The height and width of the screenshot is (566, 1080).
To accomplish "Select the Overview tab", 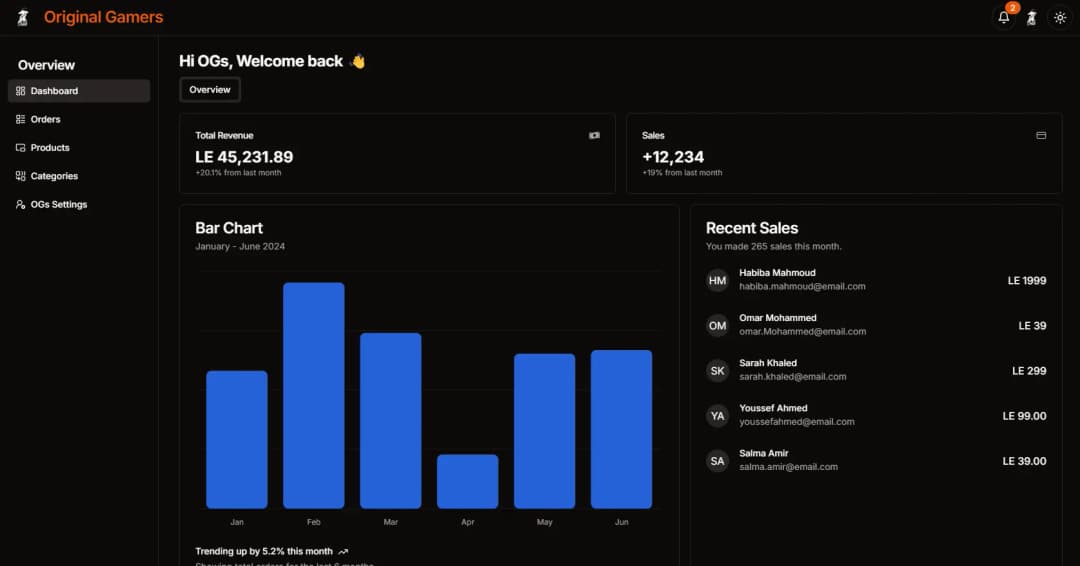I will pyautogui.click(x=210, y=90).
